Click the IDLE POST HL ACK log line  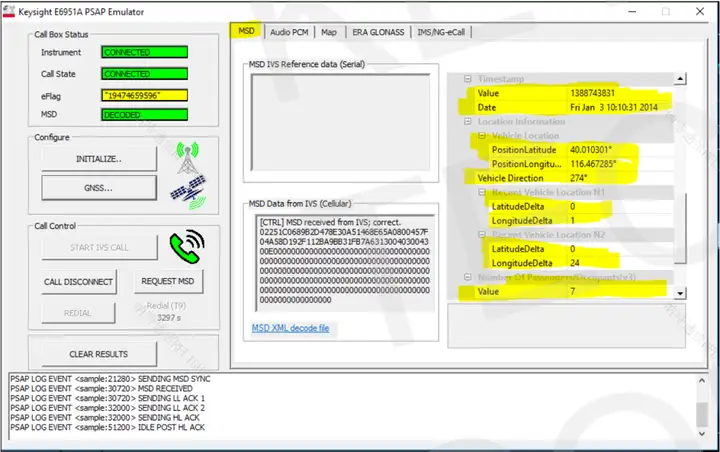[108, 427]
